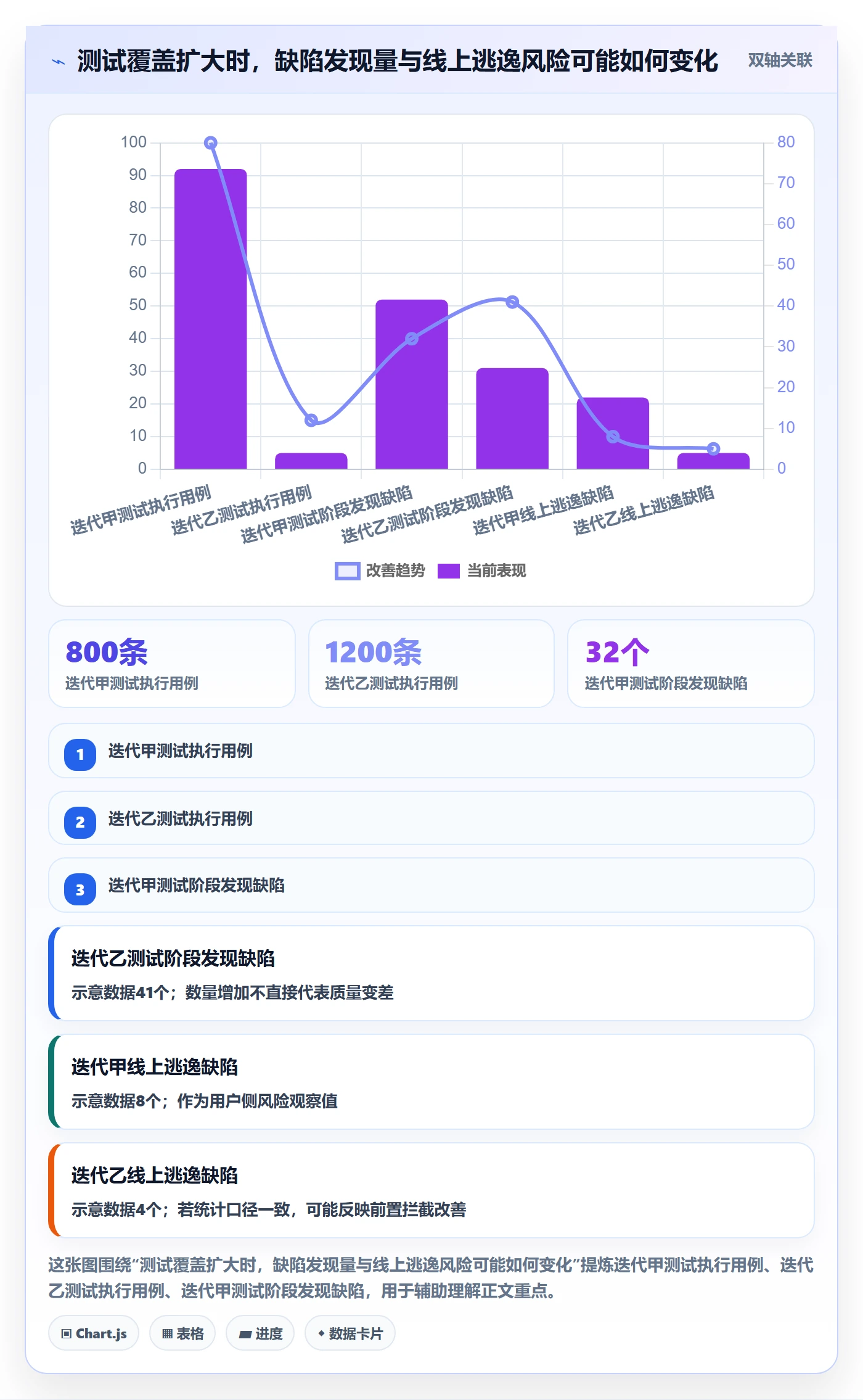863x1400 pixels.
Task: Click the left axis value 100
Action: click(134, 142)
